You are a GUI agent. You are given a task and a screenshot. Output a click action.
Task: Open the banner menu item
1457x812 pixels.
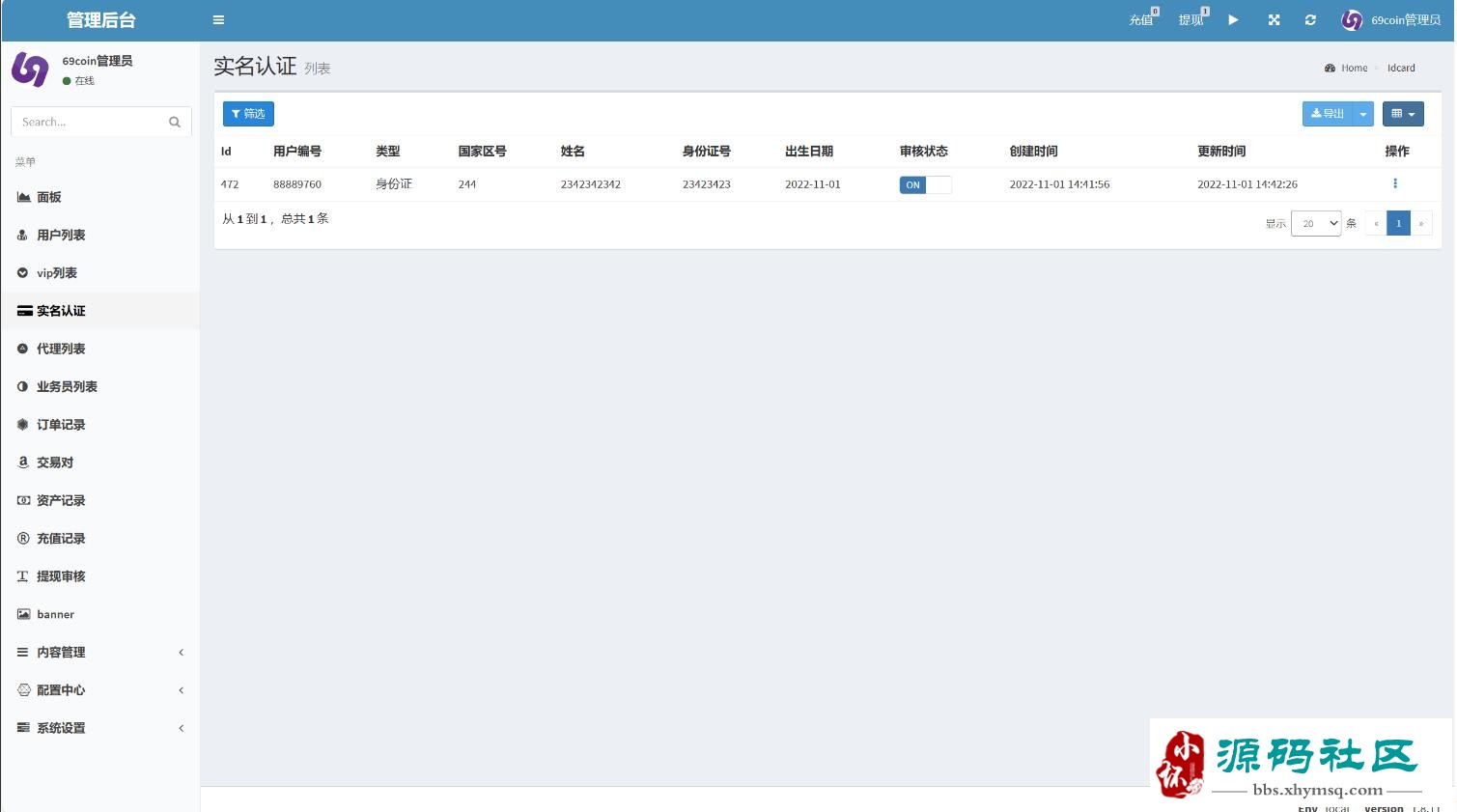click(100, 614)
